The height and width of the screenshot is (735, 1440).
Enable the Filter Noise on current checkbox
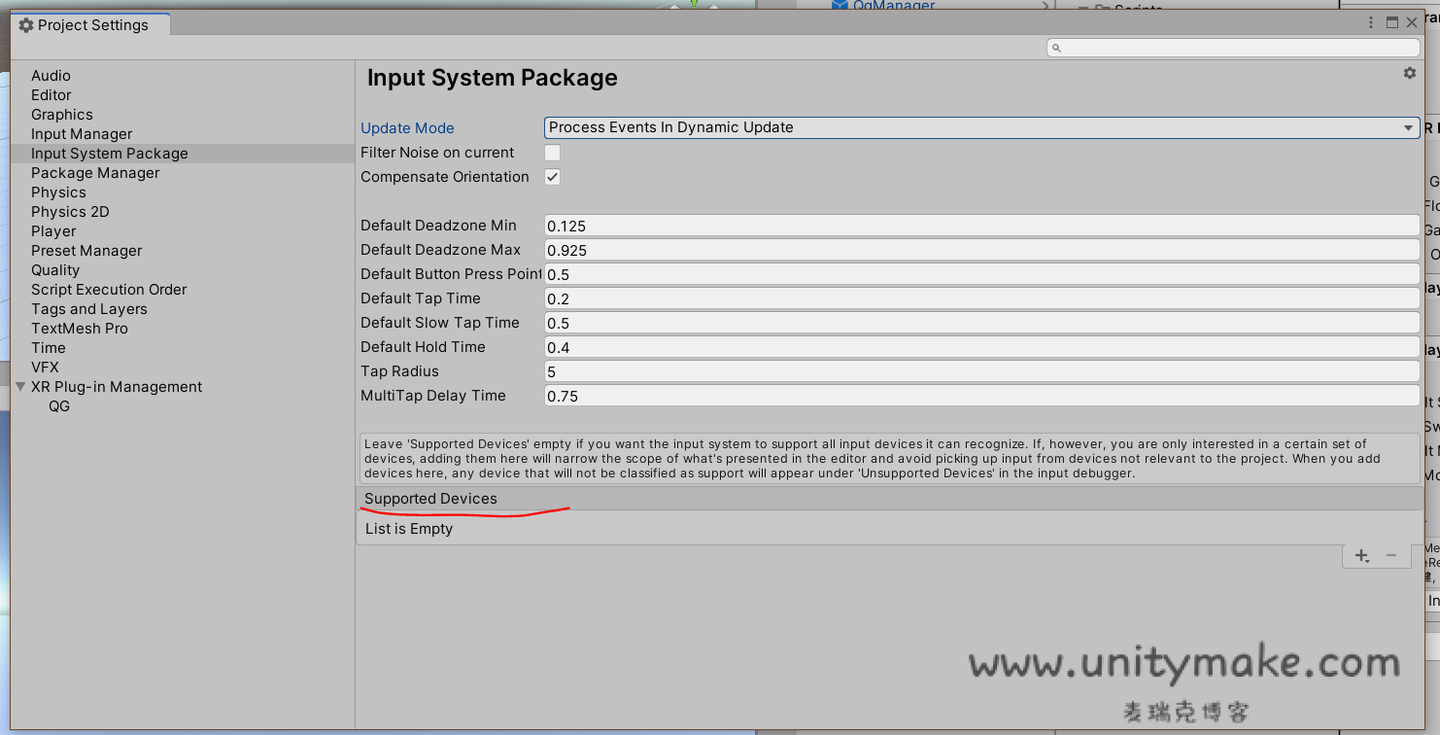[551, 152]
